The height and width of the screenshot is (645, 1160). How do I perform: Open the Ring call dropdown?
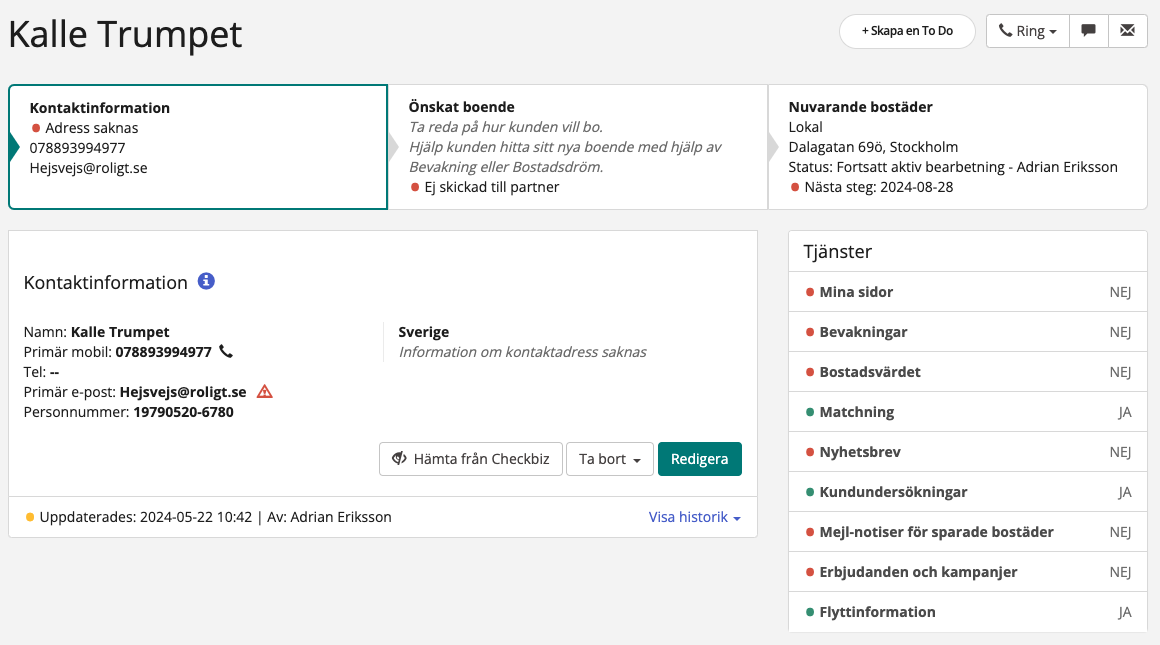[x=1027, y=31]
